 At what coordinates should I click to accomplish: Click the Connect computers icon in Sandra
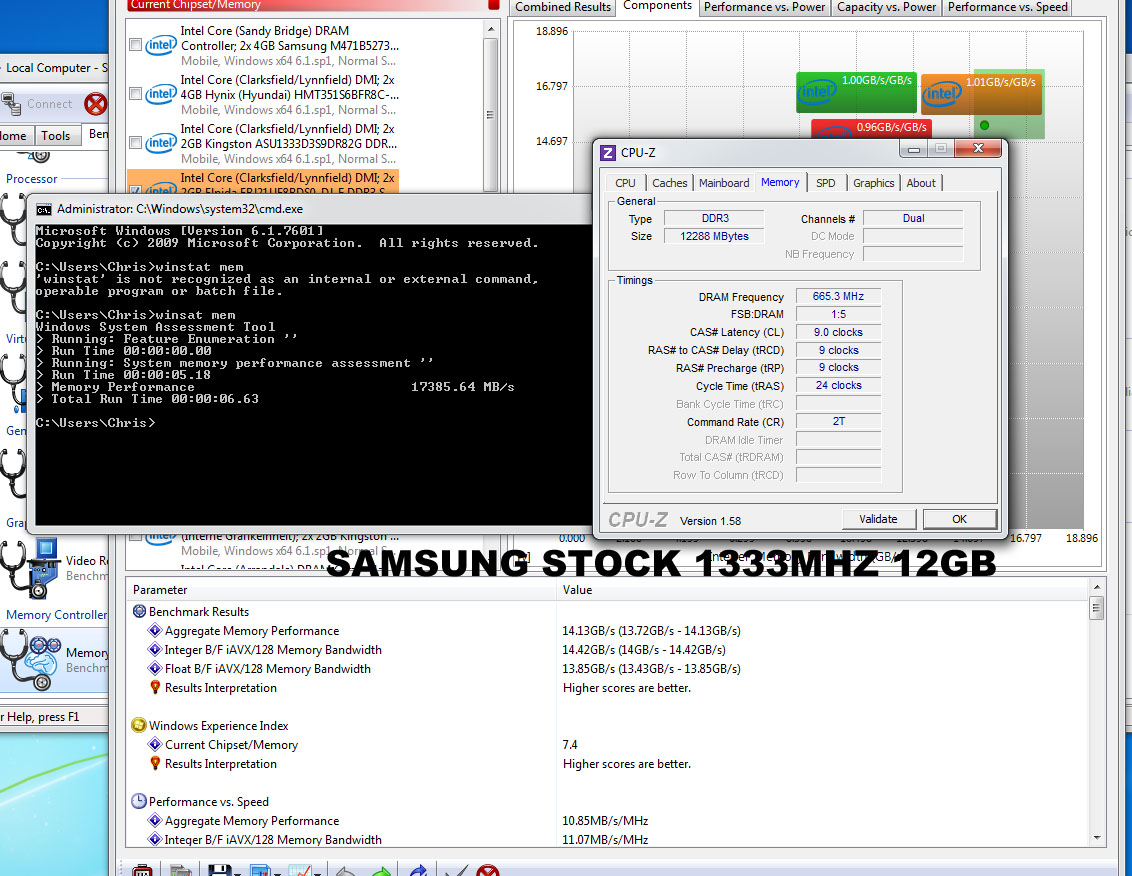tap(12, 104)
